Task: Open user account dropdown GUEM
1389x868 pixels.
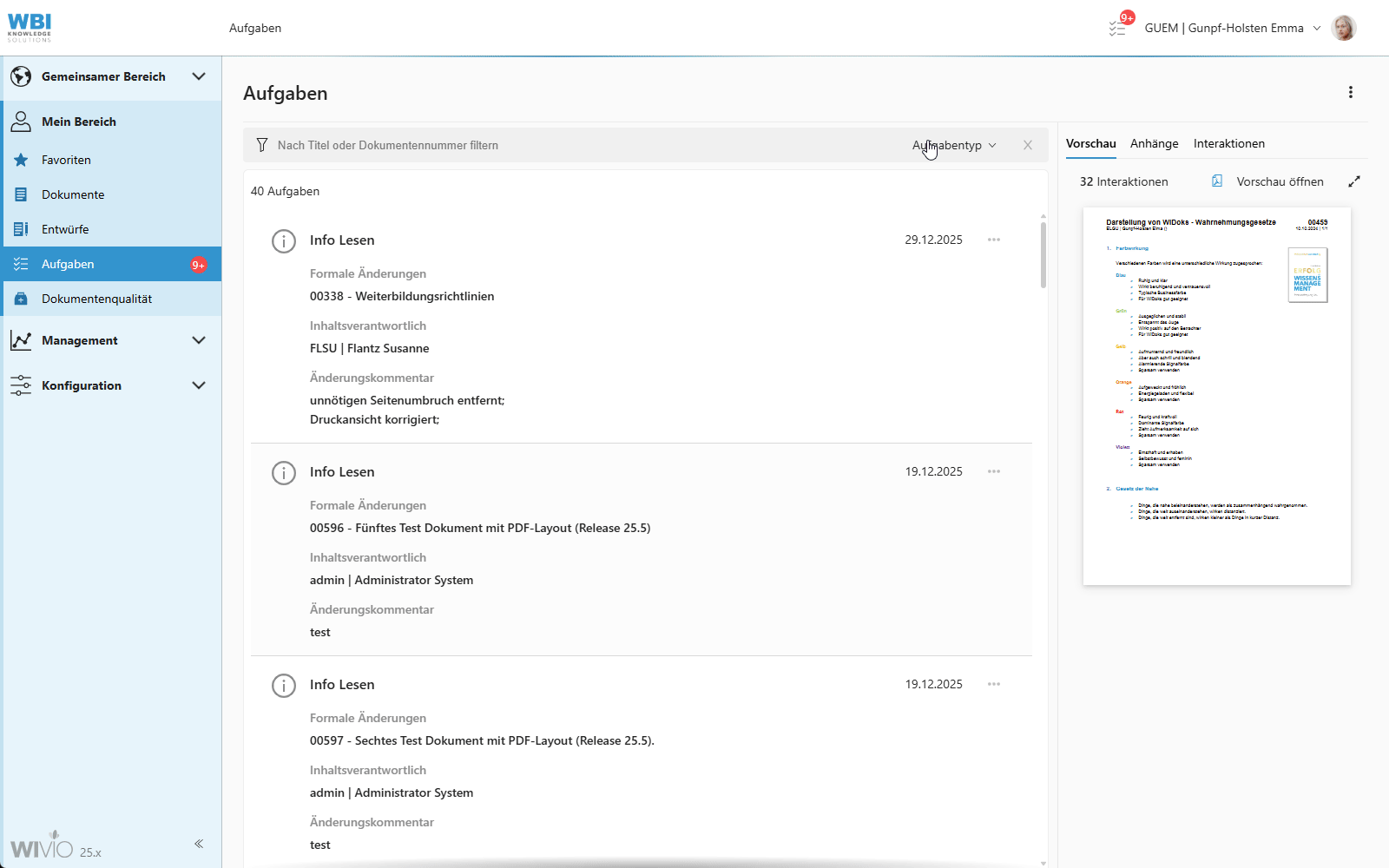Action: click(x=1232, y=28)
